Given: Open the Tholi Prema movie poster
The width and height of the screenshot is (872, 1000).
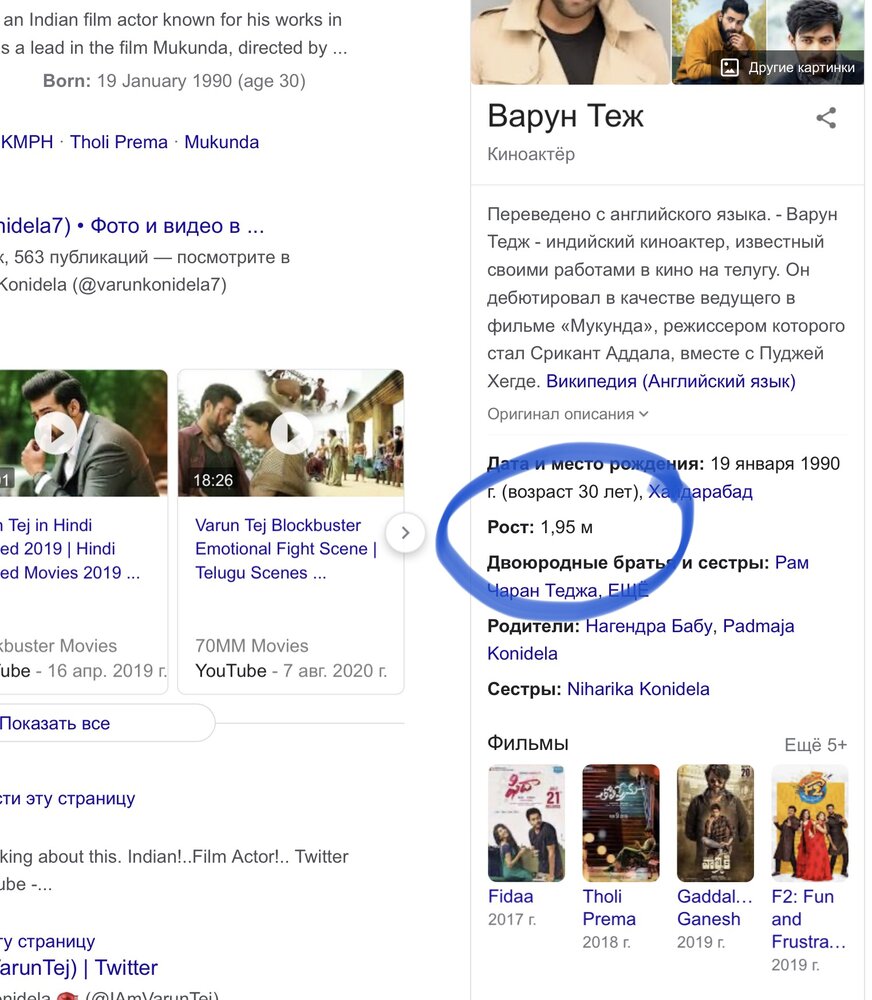Looking at the screenshot, I should click(x=621, y=823).
